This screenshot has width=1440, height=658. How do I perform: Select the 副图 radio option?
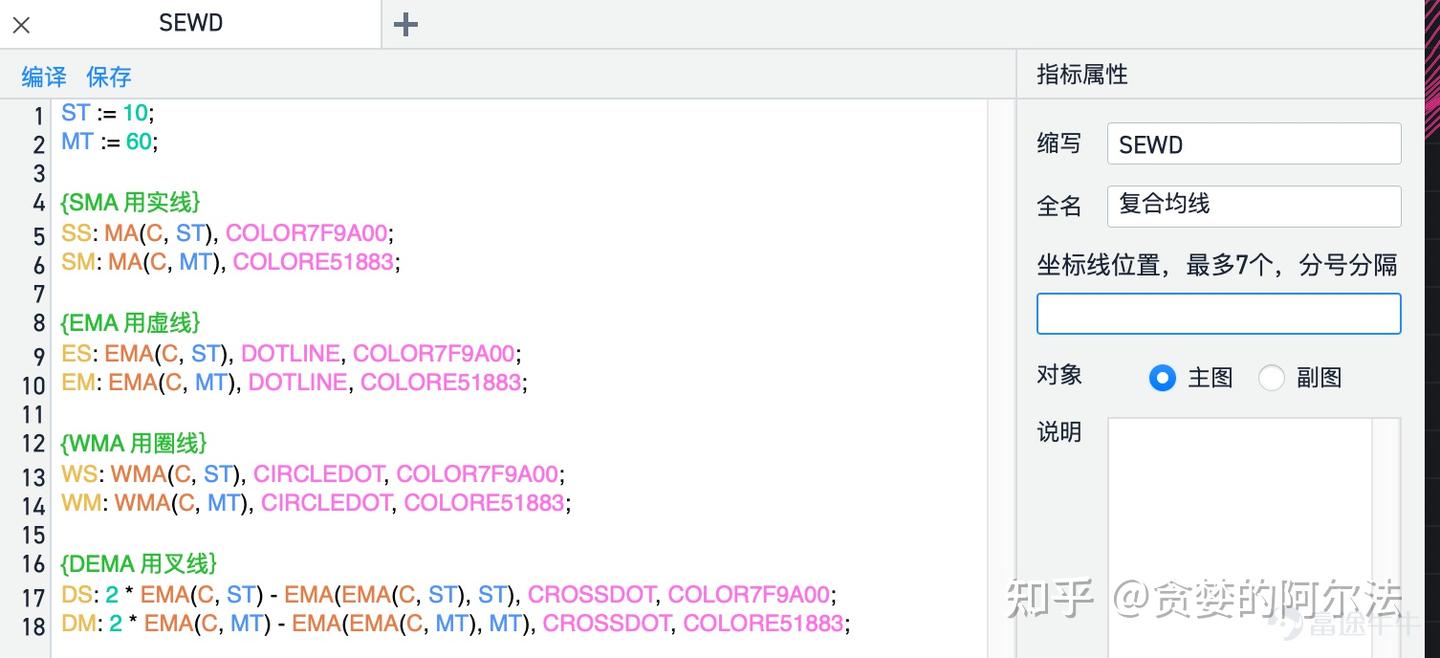1271,378
